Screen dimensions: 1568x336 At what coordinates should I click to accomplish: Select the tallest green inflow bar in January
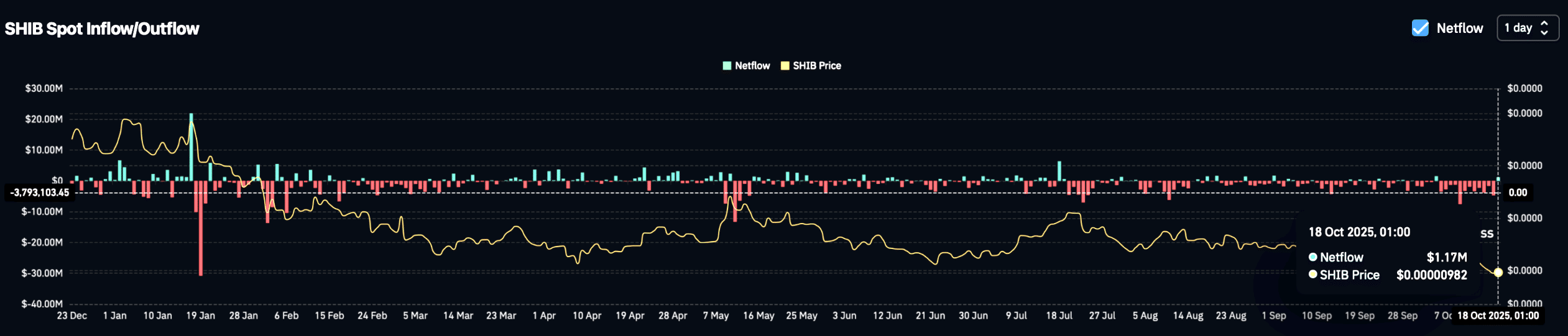point(191,147)
